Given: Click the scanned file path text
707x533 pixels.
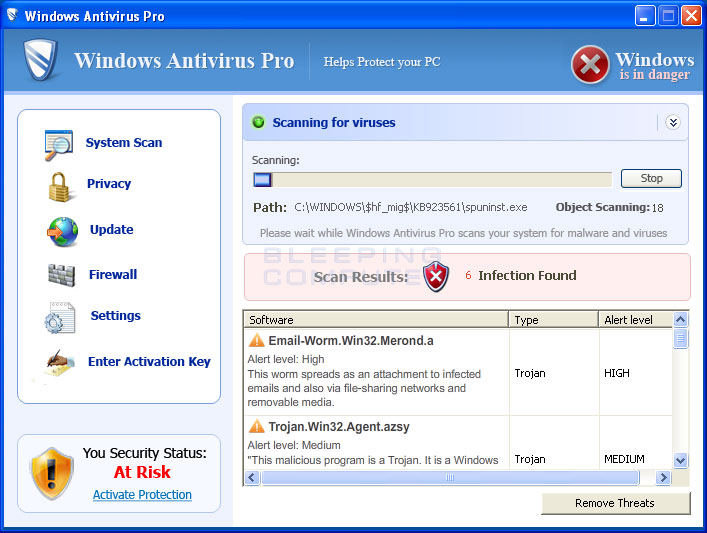Looking at the screenshot, I should pos(411,207).
